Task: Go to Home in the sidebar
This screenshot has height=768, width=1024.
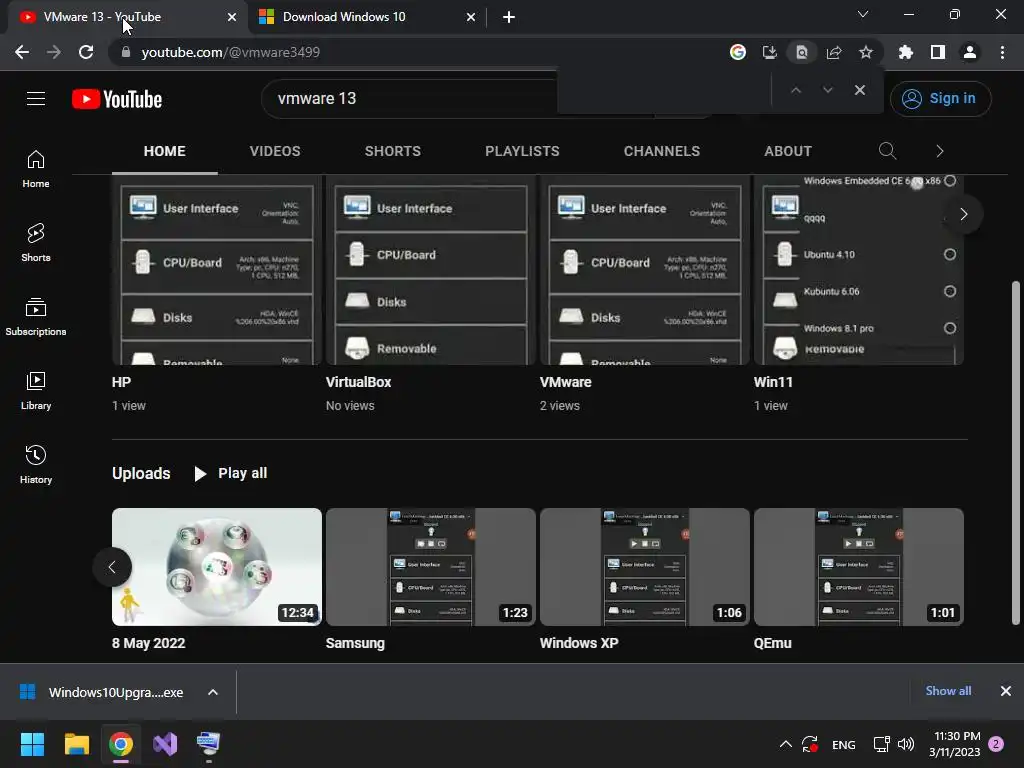Action: pos(36,169)
